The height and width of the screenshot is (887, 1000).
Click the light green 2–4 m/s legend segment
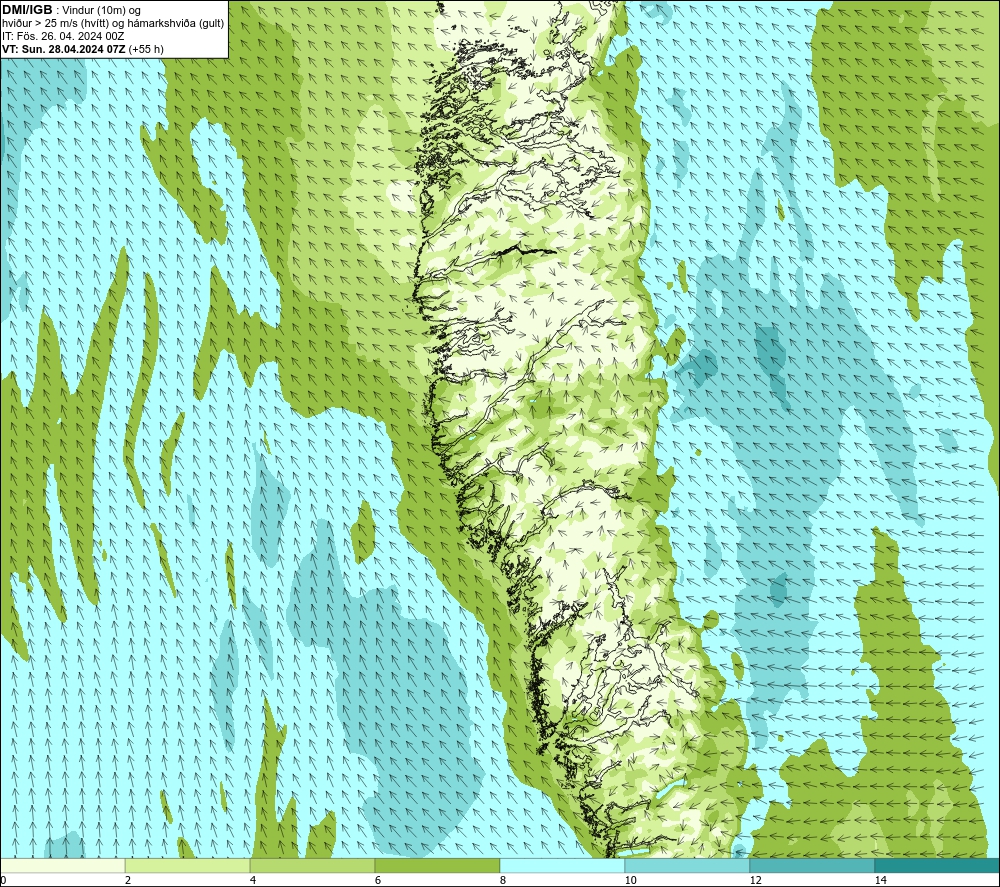tap(188, 865)
